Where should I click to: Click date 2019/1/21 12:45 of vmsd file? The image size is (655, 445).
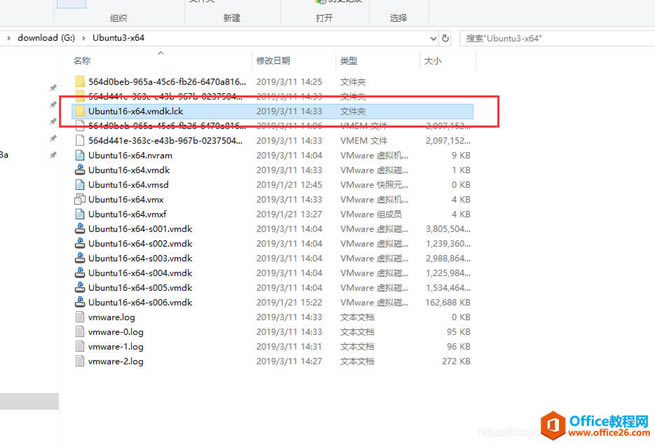[x=289, y=185]
